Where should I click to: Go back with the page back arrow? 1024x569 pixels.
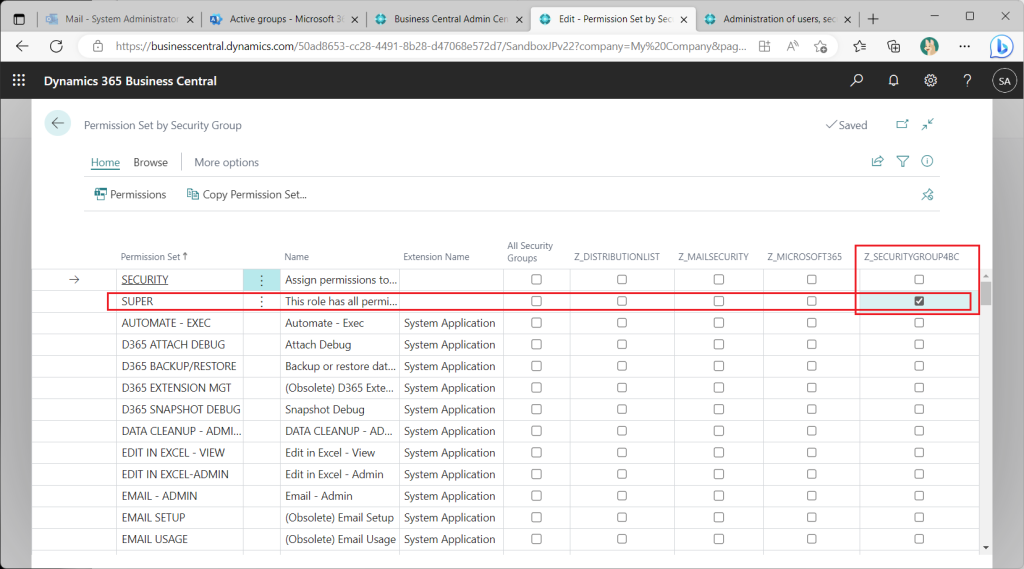57,123
